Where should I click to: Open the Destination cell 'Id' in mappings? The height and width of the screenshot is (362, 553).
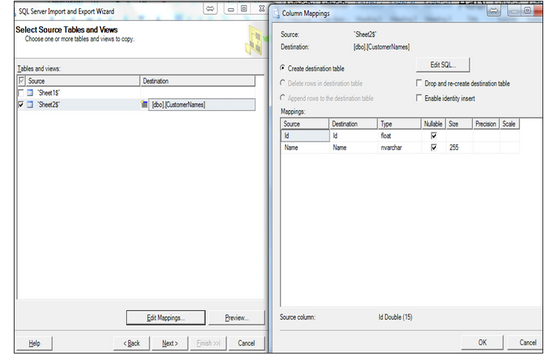[x=353, y=135]
